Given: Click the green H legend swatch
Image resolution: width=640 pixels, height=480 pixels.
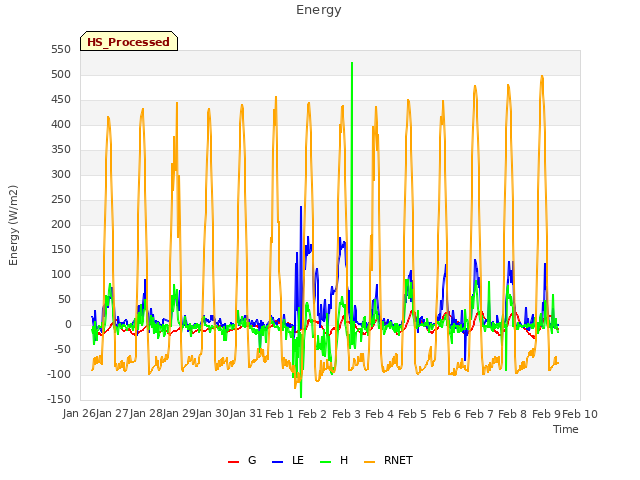Looking at the screenshot, I should [325, 462].
